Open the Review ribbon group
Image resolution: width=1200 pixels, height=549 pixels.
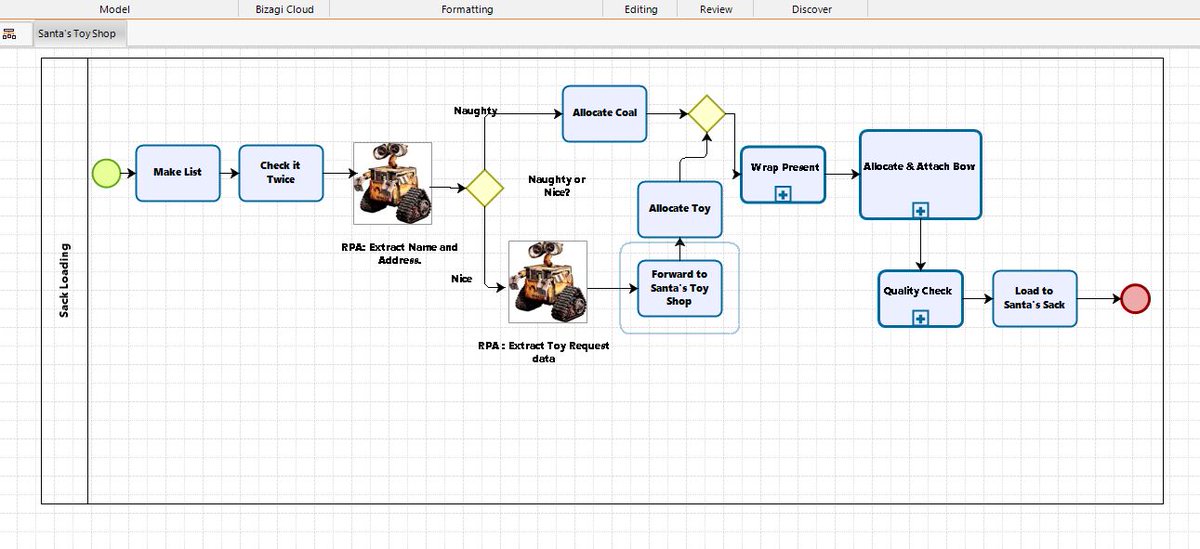(x=716, y=9)
